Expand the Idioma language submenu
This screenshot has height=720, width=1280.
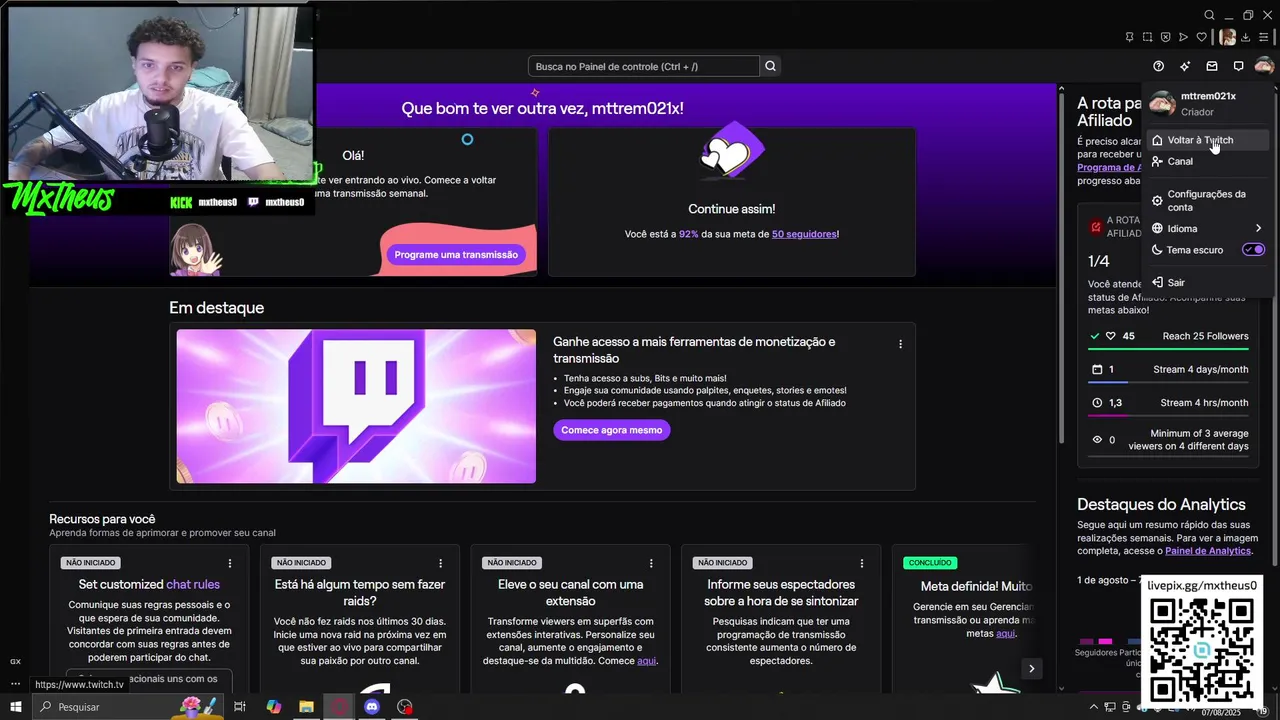(x=1207, y=228)
